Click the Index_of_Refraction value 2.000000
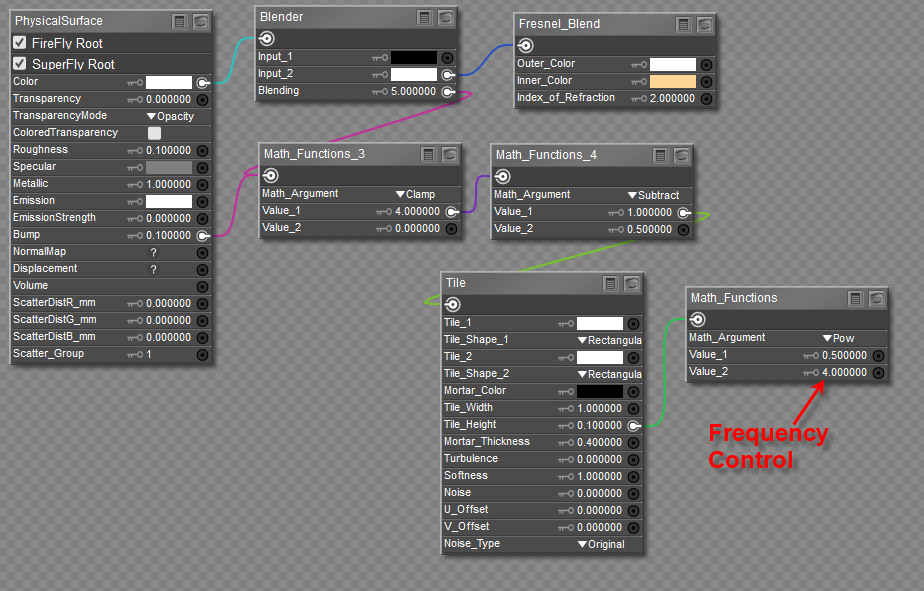 [x=672, y=99]
